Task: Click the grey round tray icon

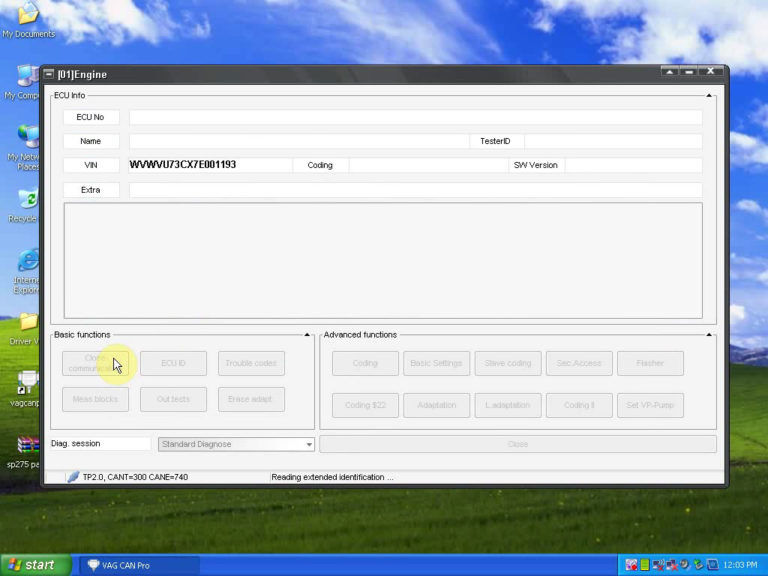Action: (x=685, y=565)
